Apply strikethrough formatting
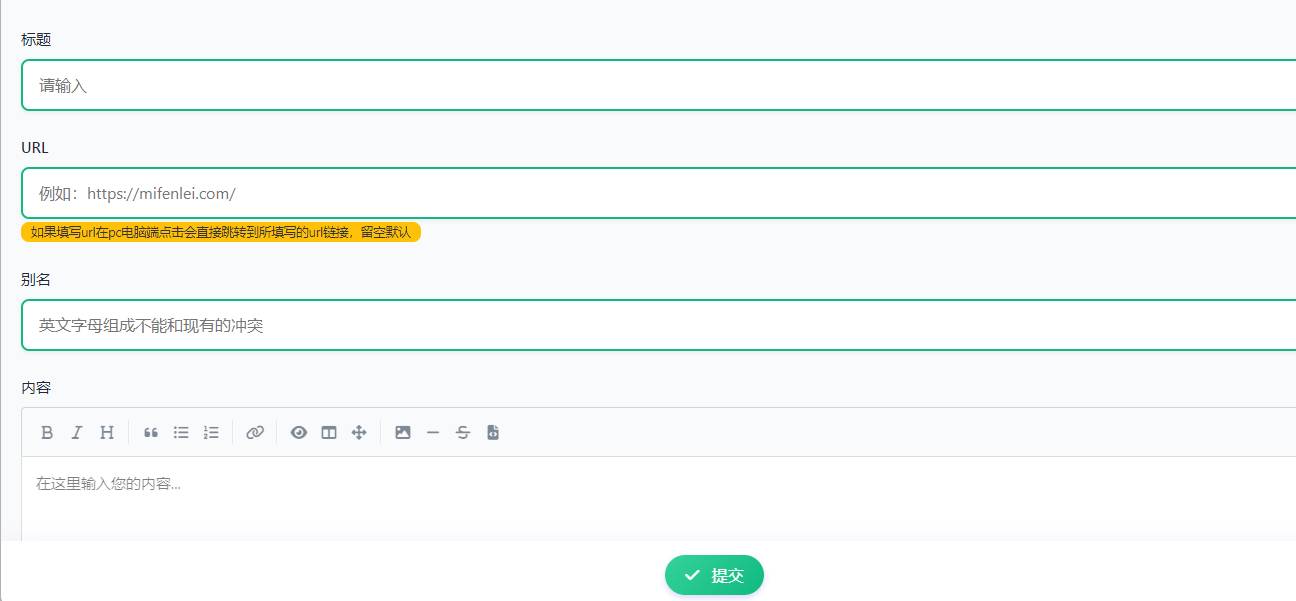The width and height of the screenshot is (1296, 601). coord(462,432)
